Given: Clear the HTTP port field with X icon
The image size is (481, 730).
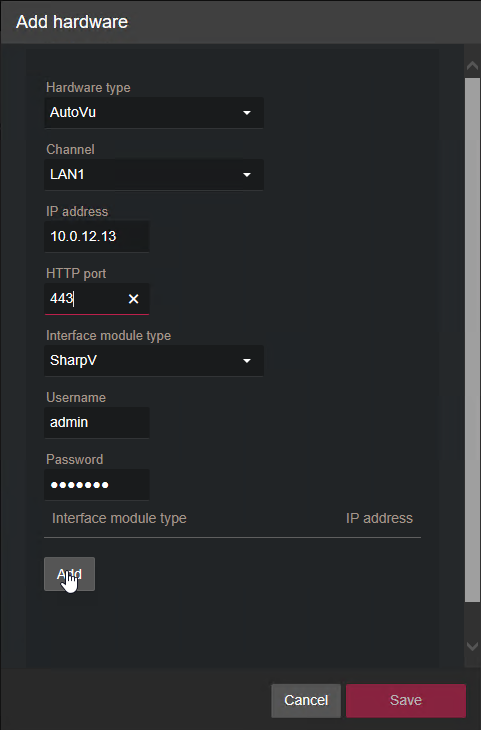Looking at the screenshot, I should click(x=133, y=299).
